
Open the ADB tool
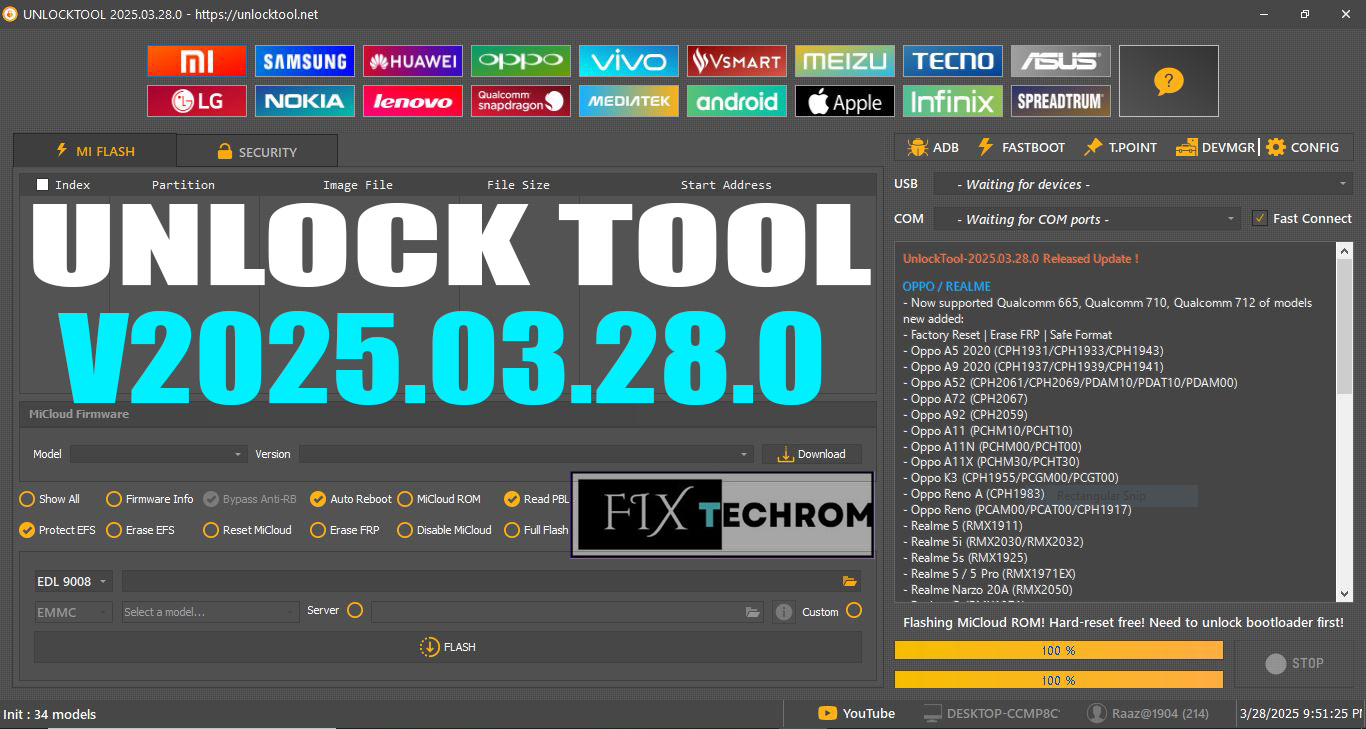click(x=932, y=147)
